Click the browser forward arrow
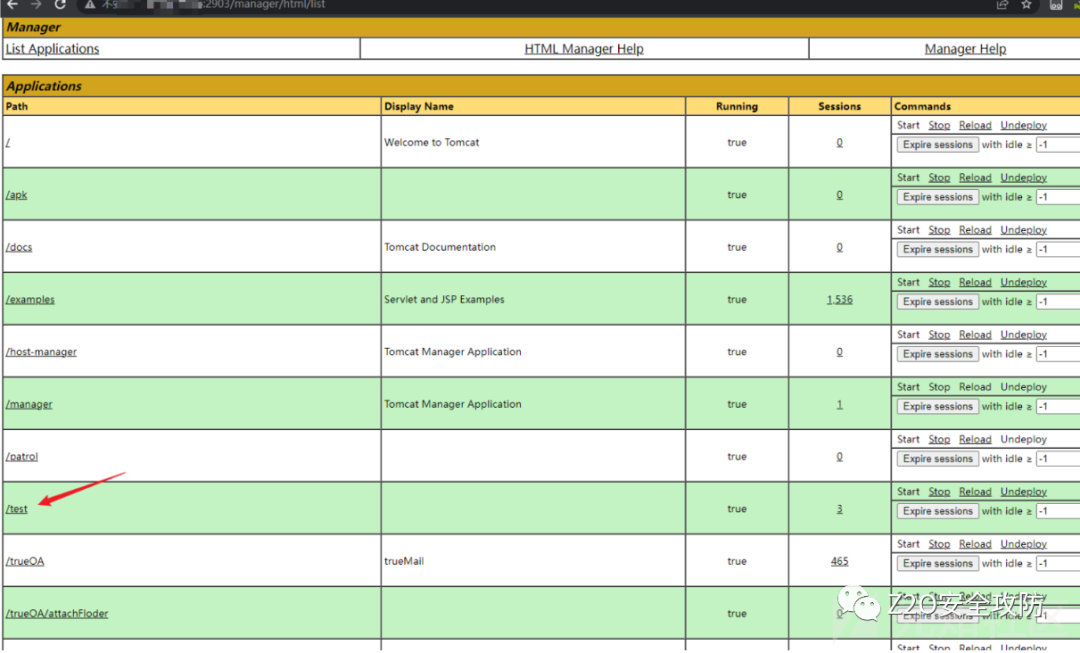This screenshot has width=1080, height=653. click(x=37, y=4)
